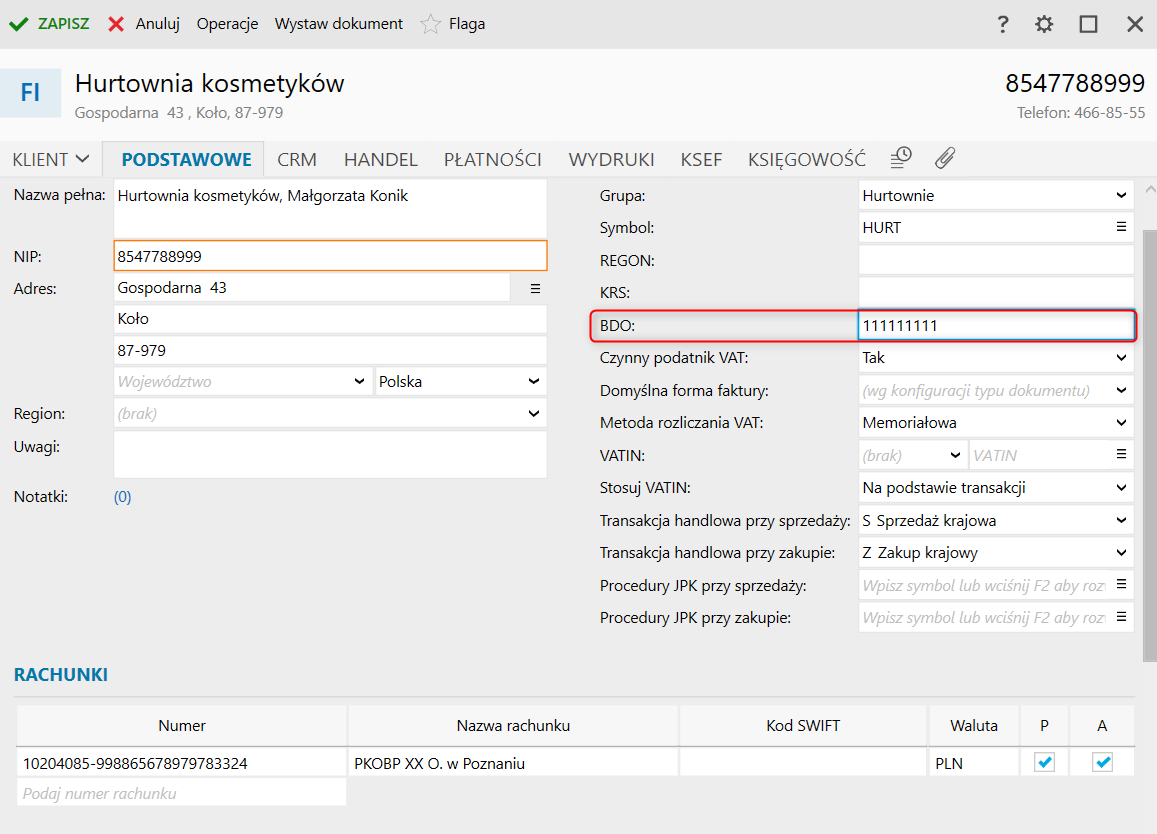This screenshot has height=834, width=1157.
Task: Switch to the HANDEL tab
Action: (x=380, y=159)
